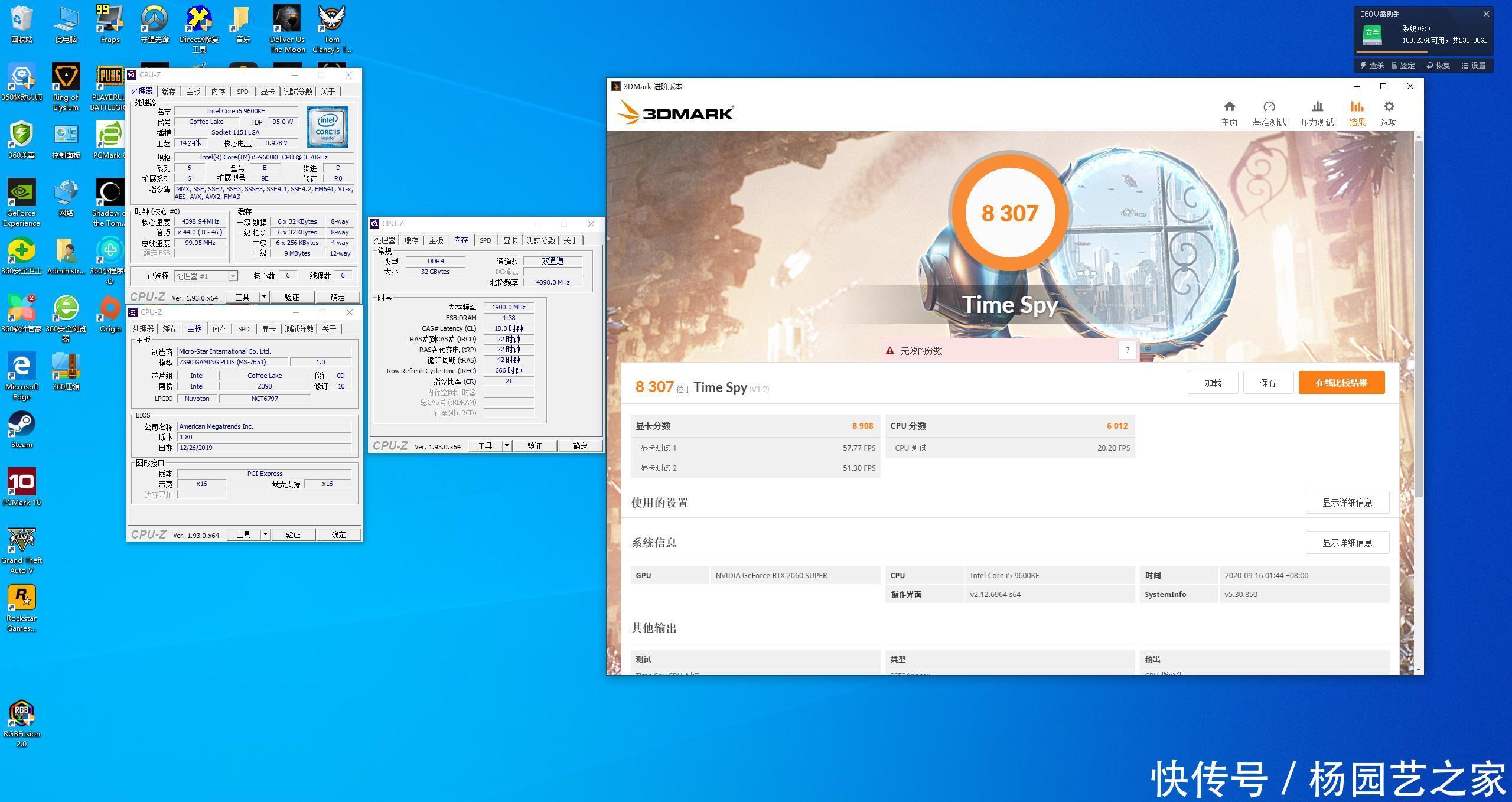Click scrollbar down arrow in 3DMark window

1419,670
